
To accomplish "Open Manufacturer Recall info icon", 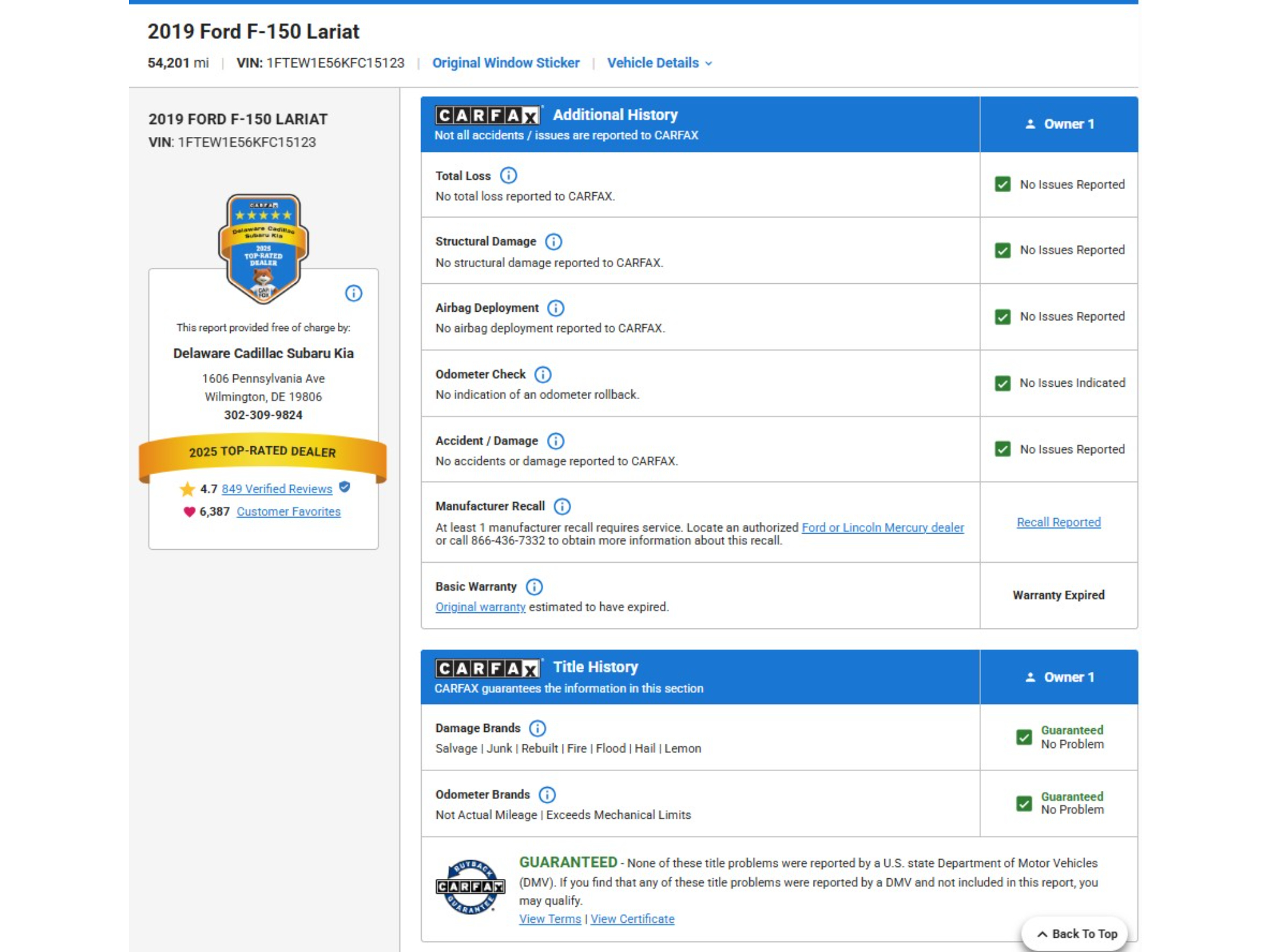I will pyautogui.click(x=562, y=506).
